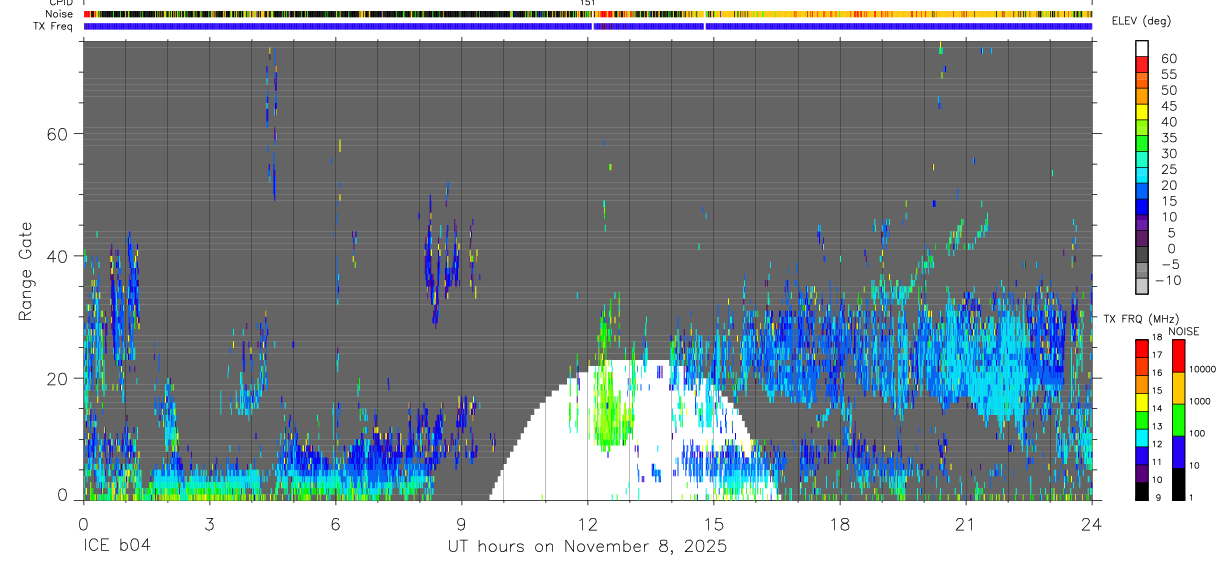Click the '10000' value on NOISE scale
This screenshot has height=567, width=1228.
pyautogui.click(x=1205, y=370)
